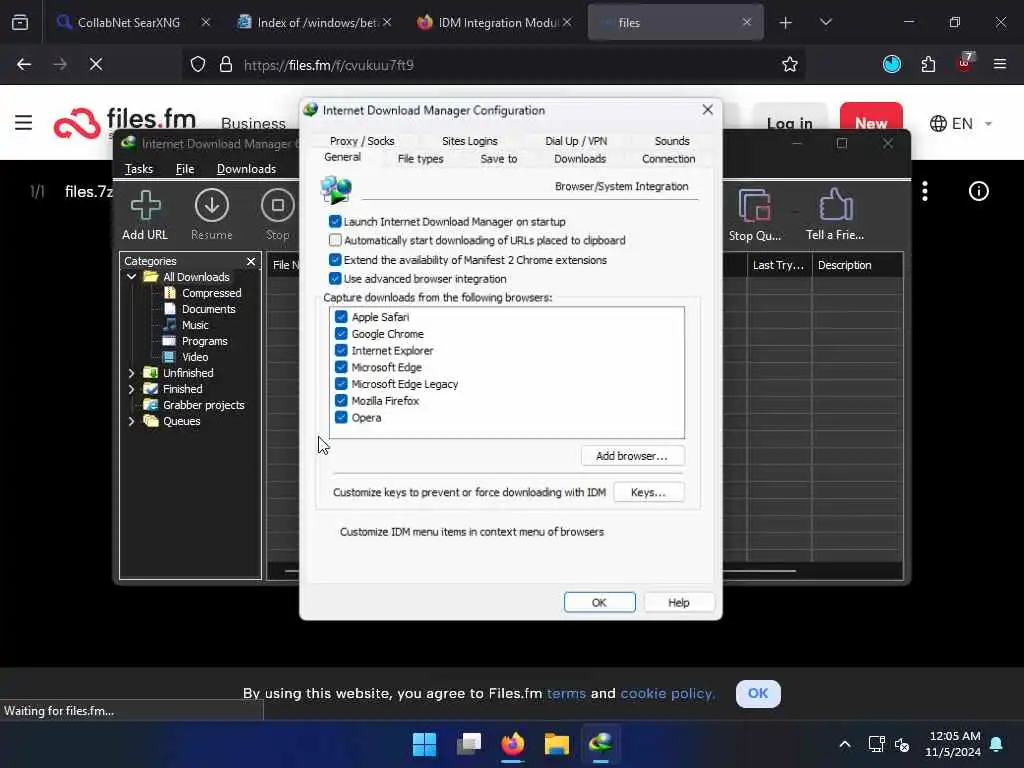Go back with the browser back arrow
The width and height of the screenshot is (1024, 768).
(24, 64)
